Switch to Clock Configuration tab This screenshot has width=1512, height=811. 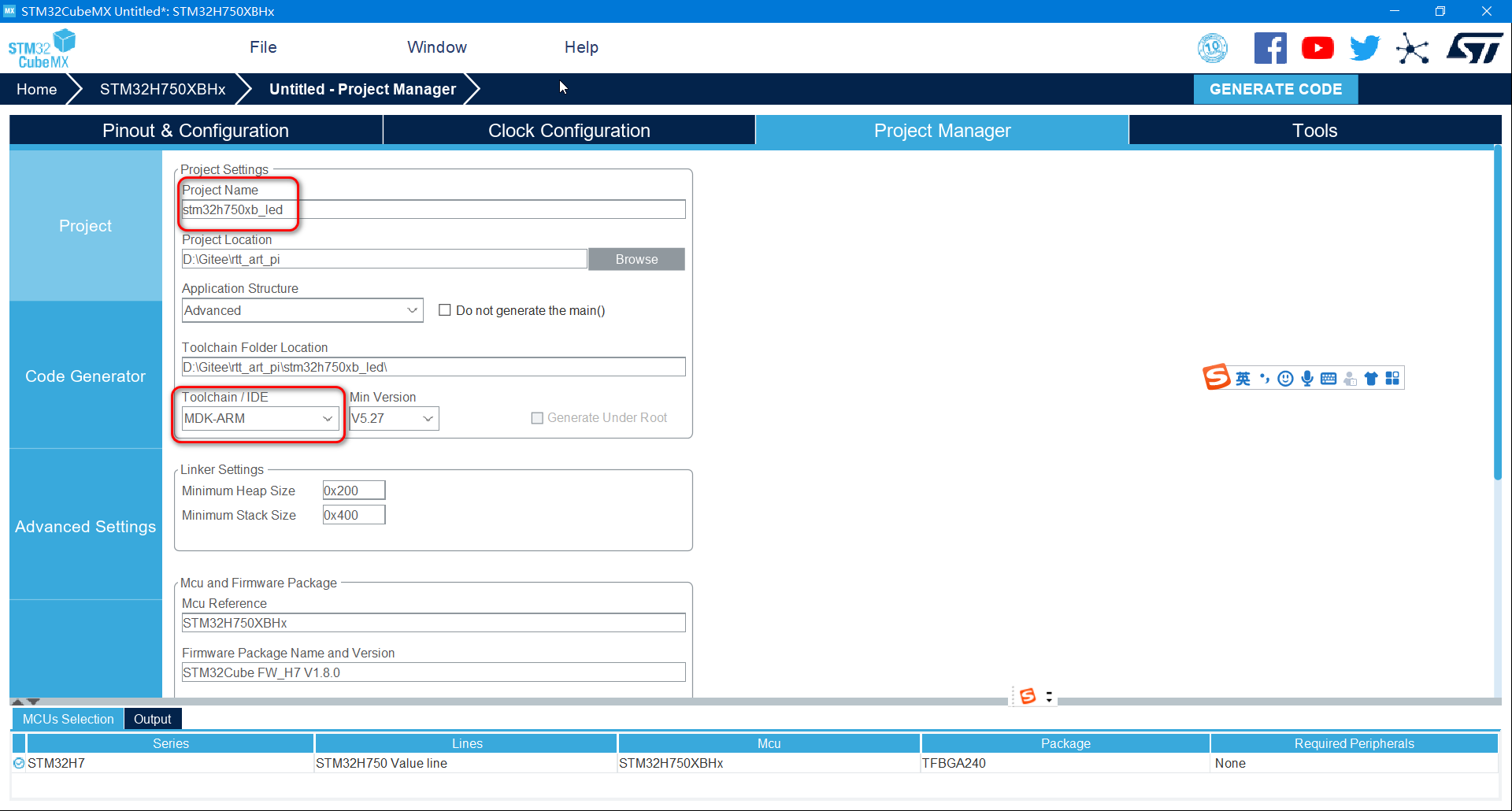coord(569,131)
